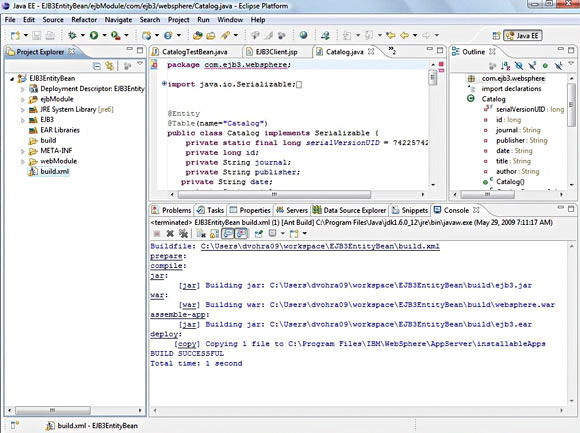Run the program with green Run icon
The image size is (580, 433).
pos(94,35)
